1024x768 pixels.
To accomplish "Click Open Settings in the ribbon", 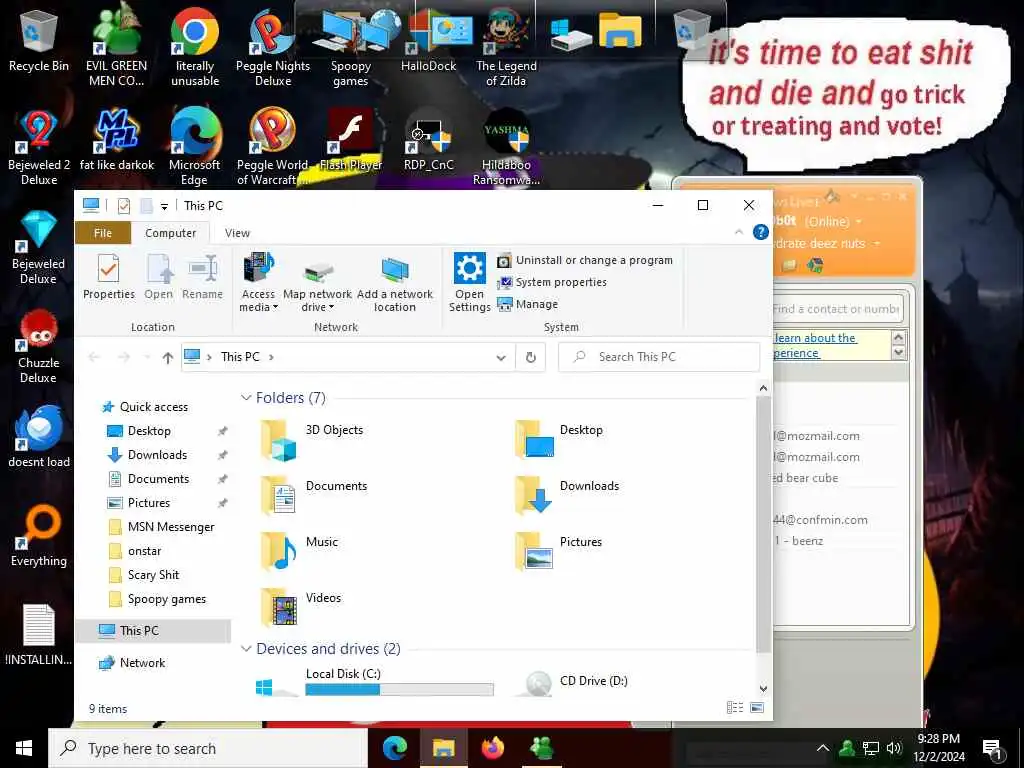I will click(470, 282).
